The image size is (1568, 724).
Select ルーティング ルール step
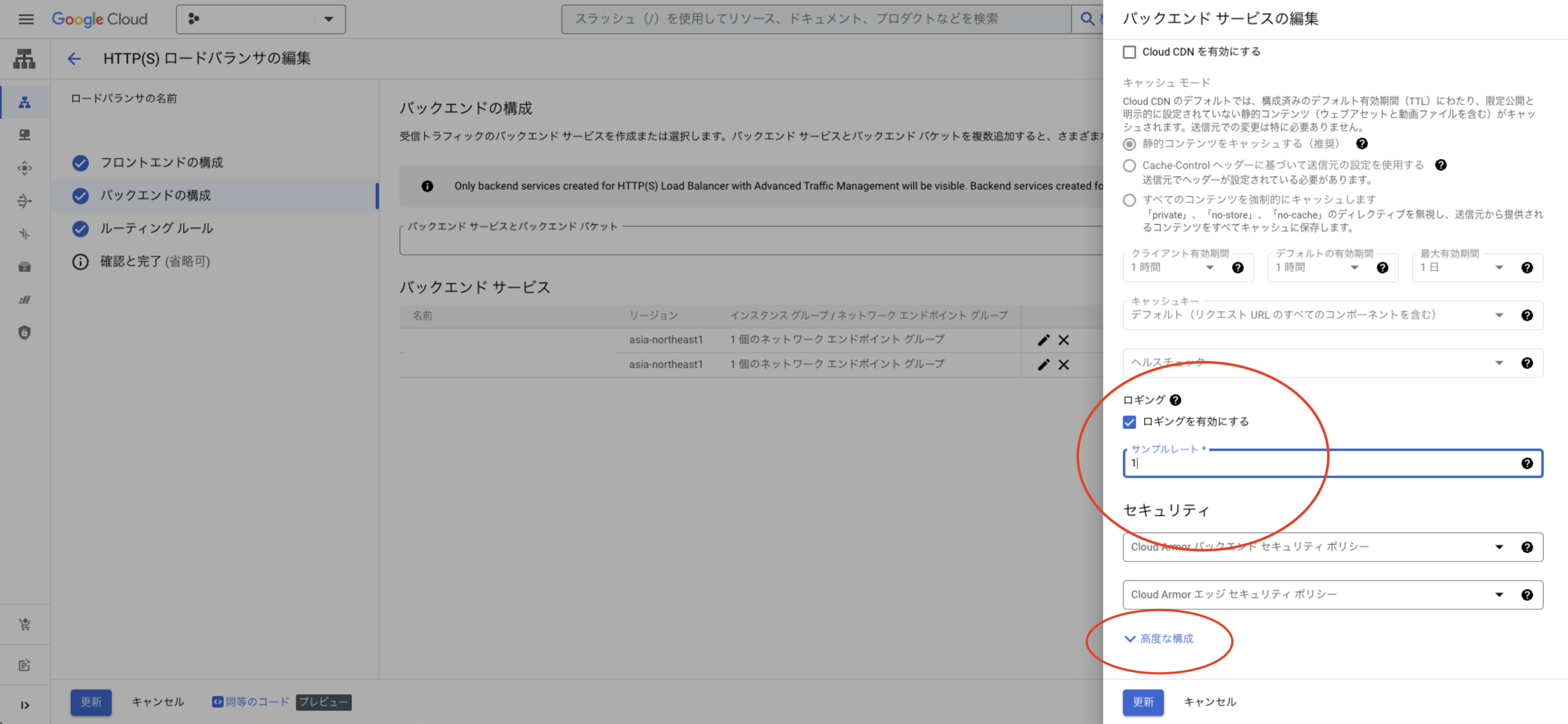(157, 228)
